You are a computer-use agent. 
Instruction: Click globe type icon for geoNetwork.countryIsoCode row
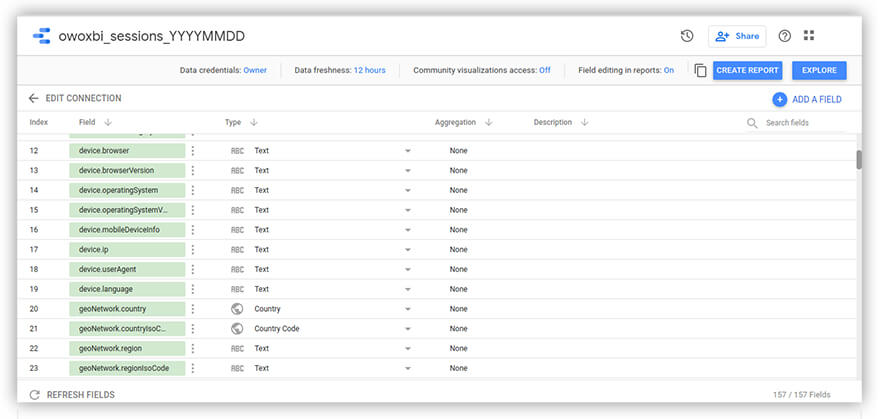pyautogui.click(x=237, y=329)
